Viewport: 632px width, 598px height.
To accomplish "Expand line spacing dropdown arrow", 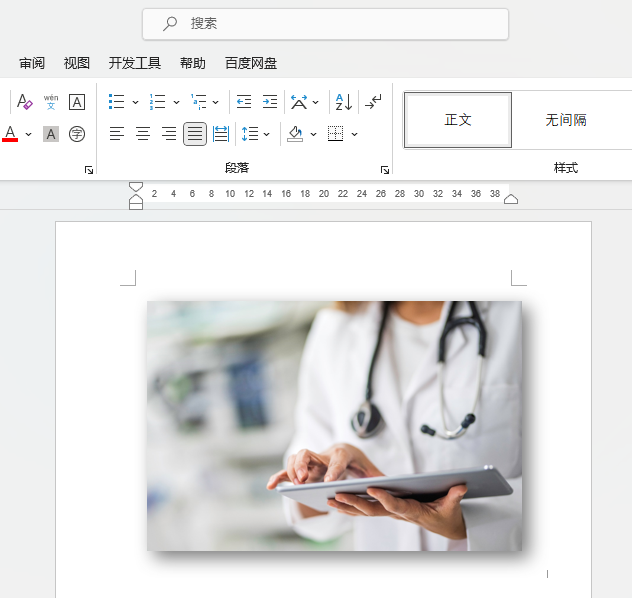I will [x=266, y=134].
